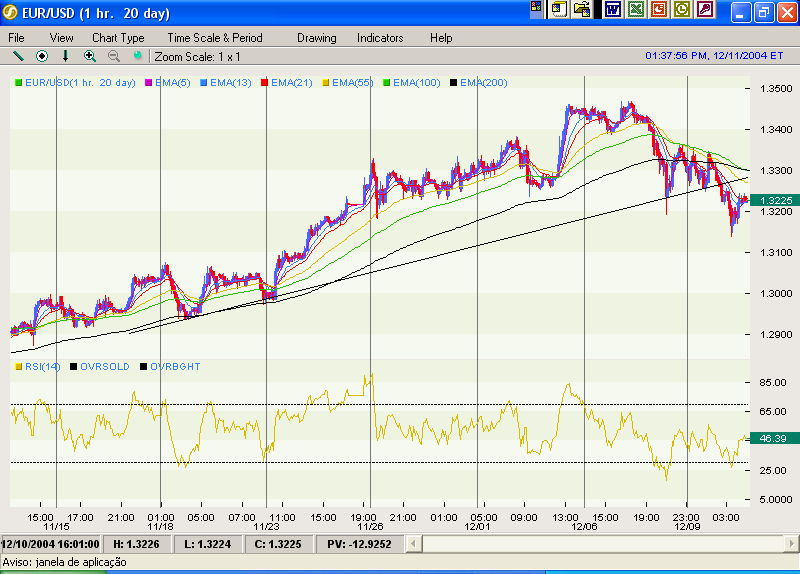800x574 pixels.
Task: Click the red EMA(21) color swatch
Action: point(265,83)
